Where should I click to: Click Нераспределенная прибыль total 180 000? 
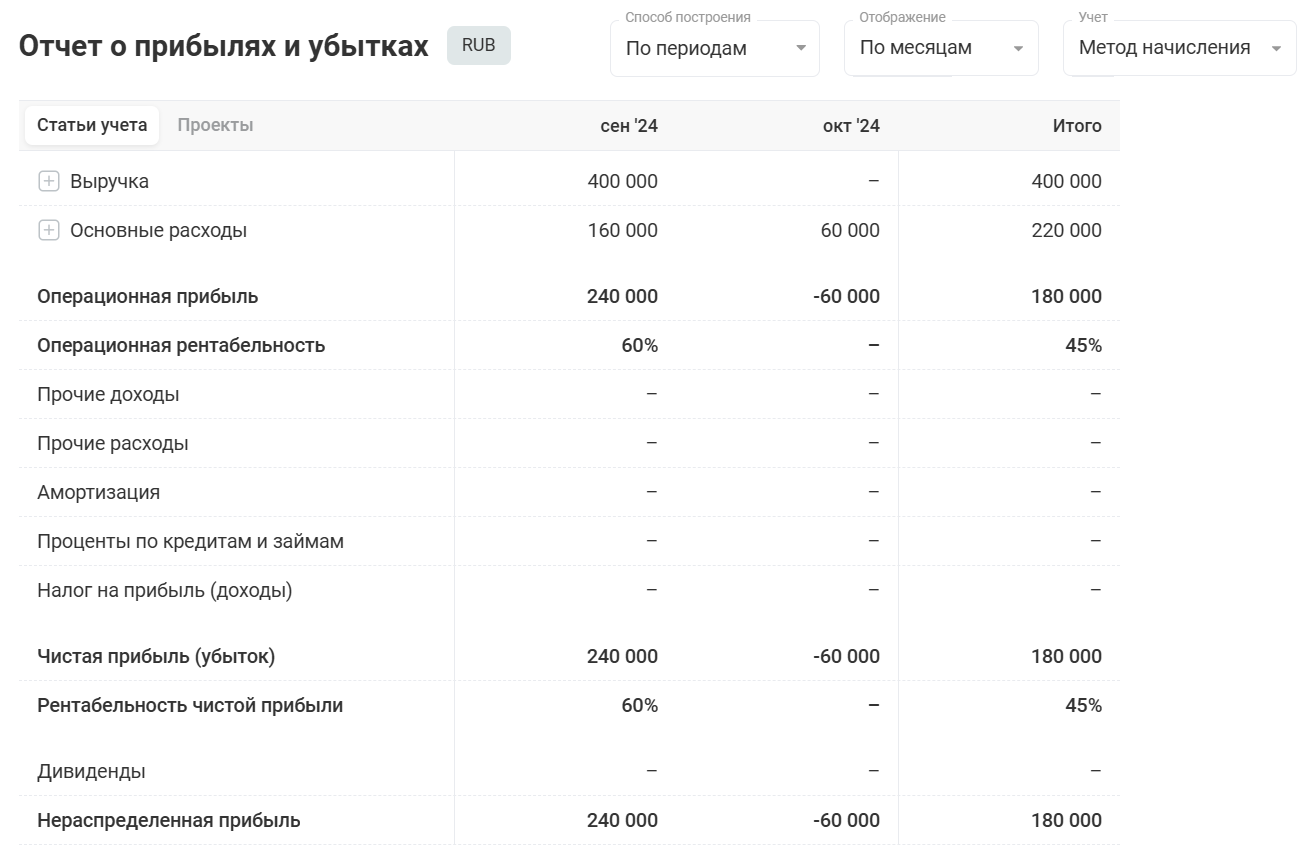point(1066,820)
